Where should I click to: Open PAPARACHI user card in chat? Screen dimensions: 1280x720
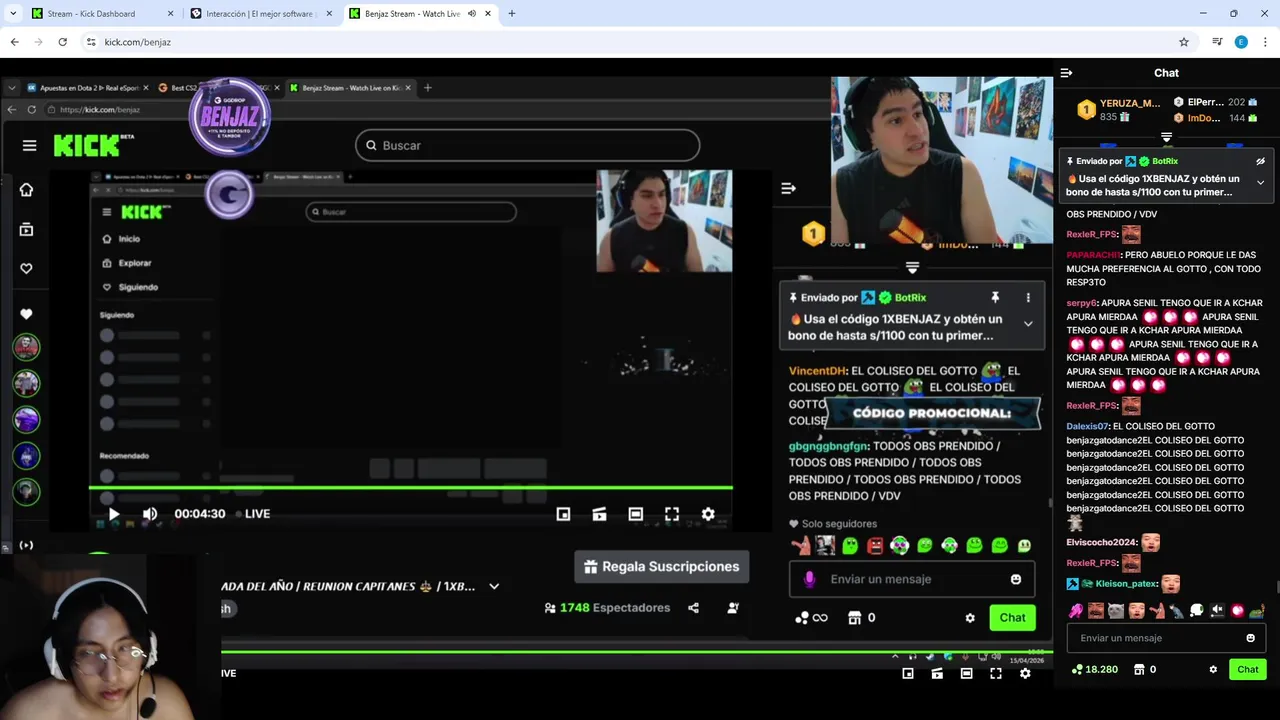(1093, 255)
